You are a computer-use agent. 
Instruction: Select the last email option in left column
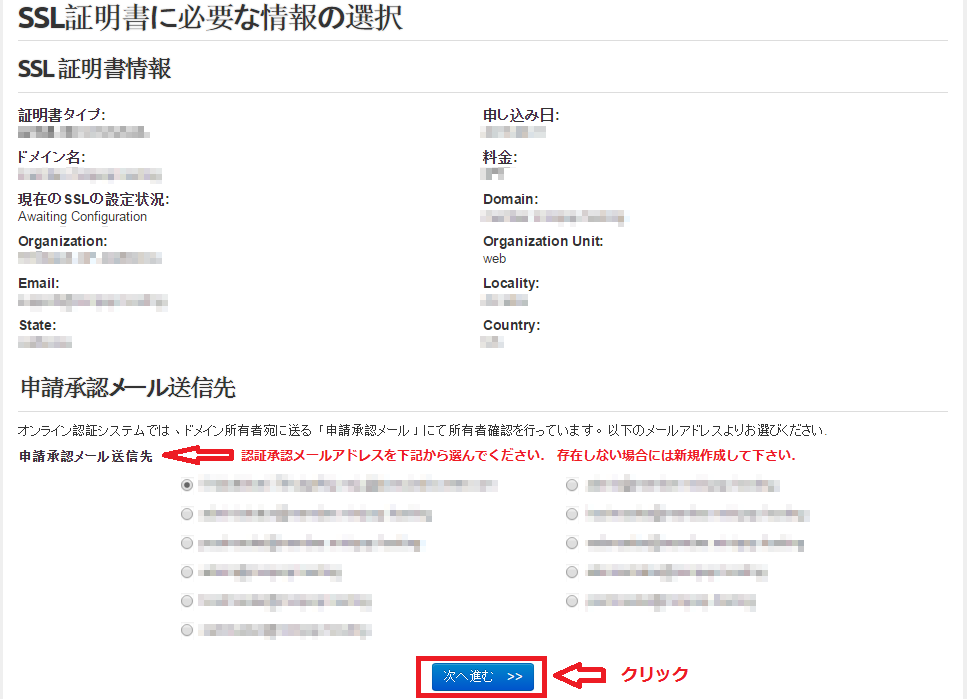click(x=186, y=630)
